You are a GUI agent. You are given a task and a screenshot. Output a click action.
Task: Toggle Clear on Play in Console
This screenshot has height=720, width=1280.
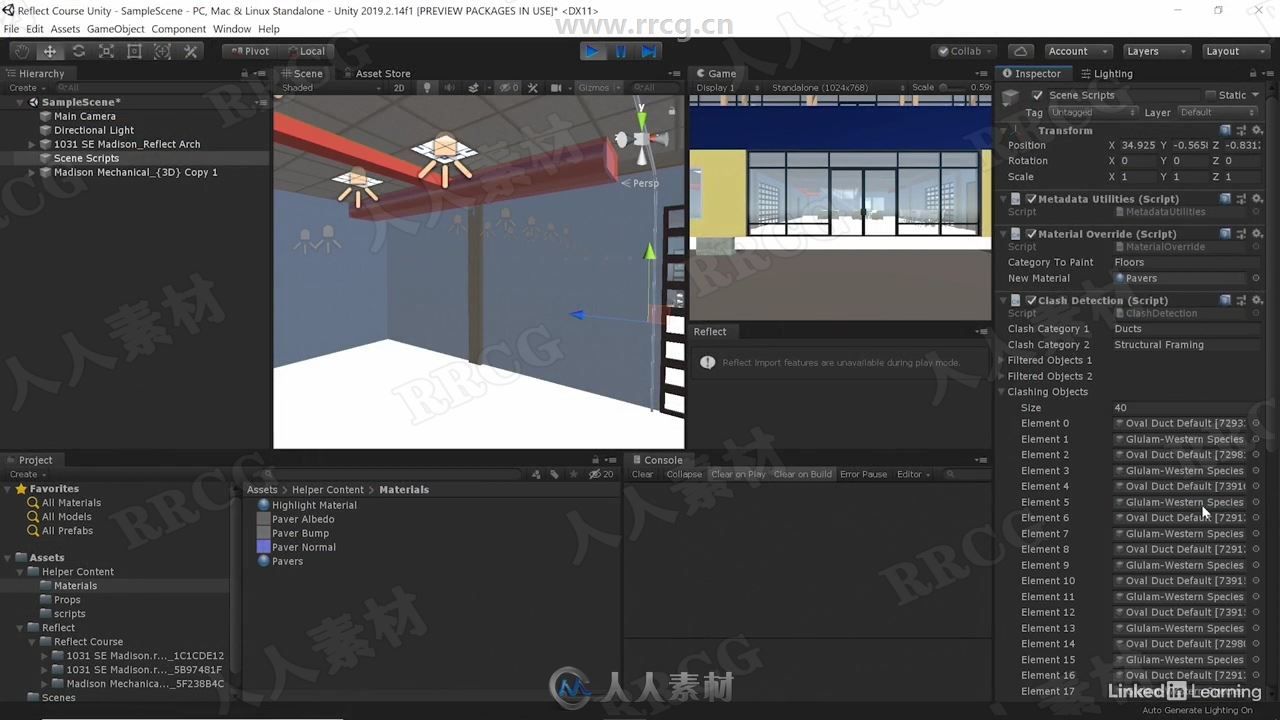(738, 474)
